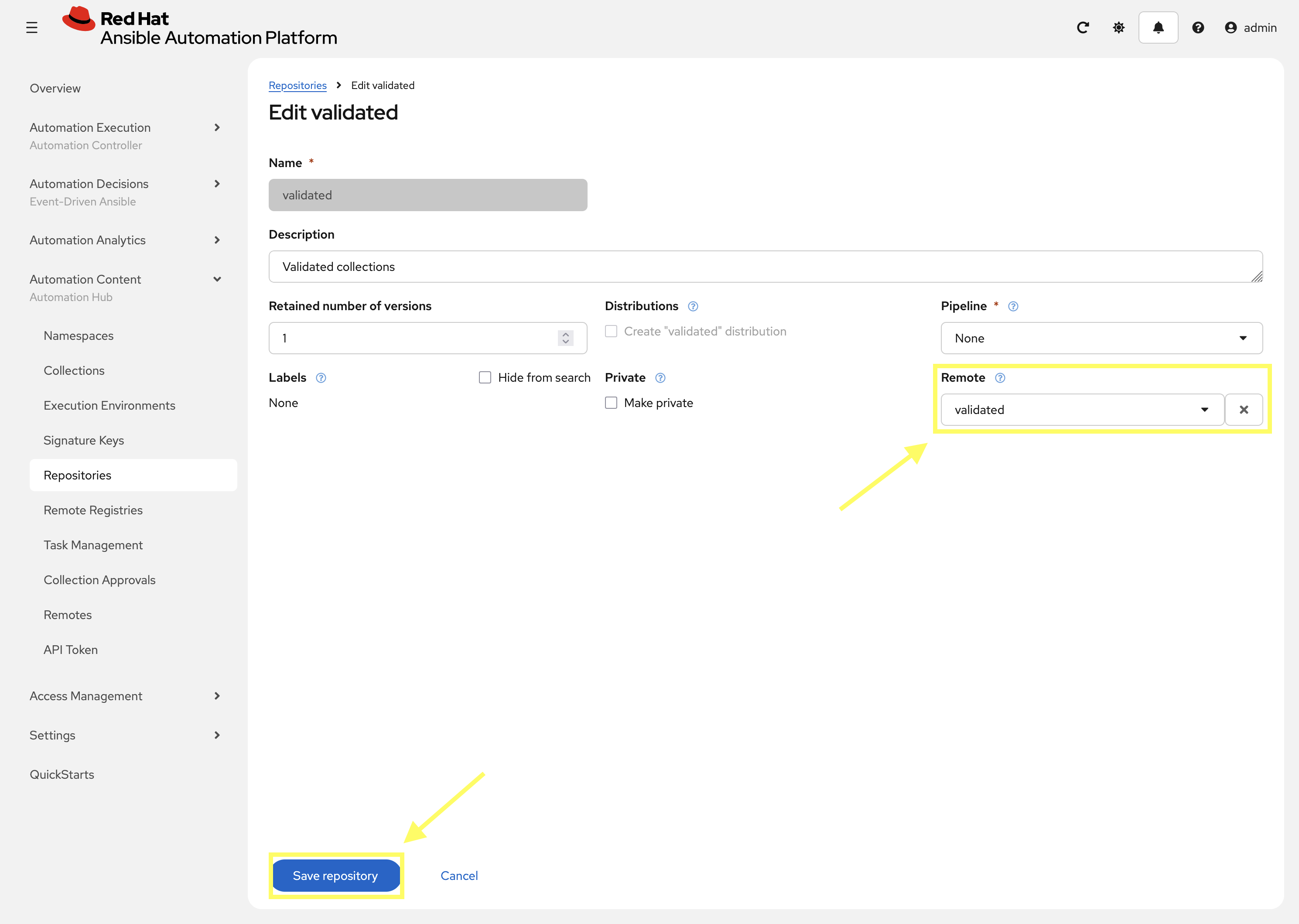Follow the Repositories breadcrumb link
This screenshot has height=924, width=1299.
297,86
